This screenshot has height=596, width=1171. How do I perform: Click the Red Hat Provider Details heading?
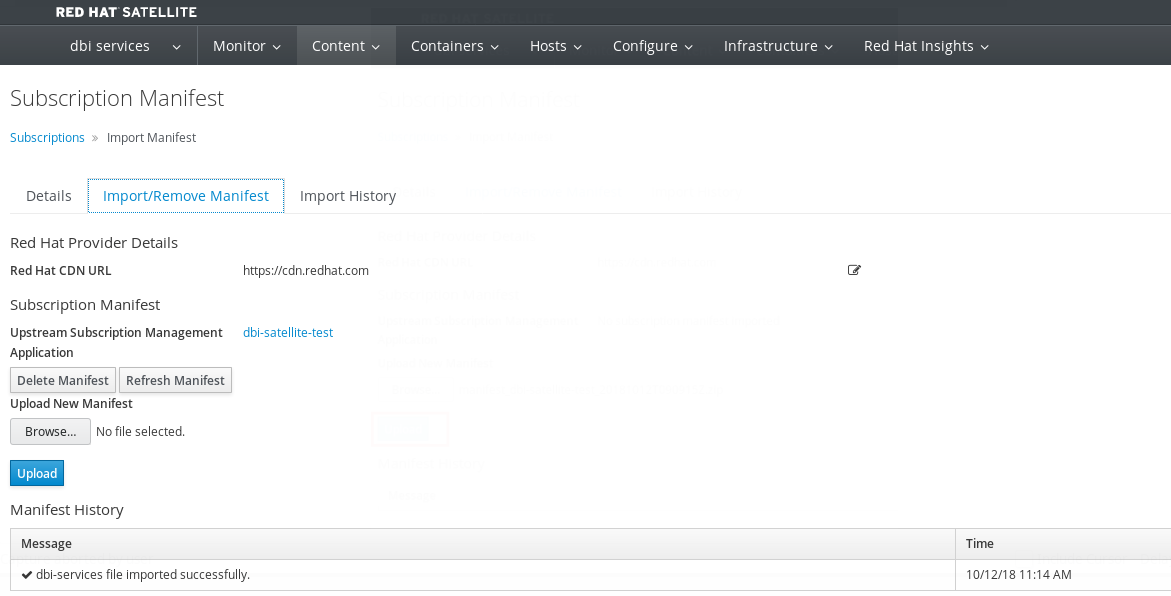click(x=94, y=243)
